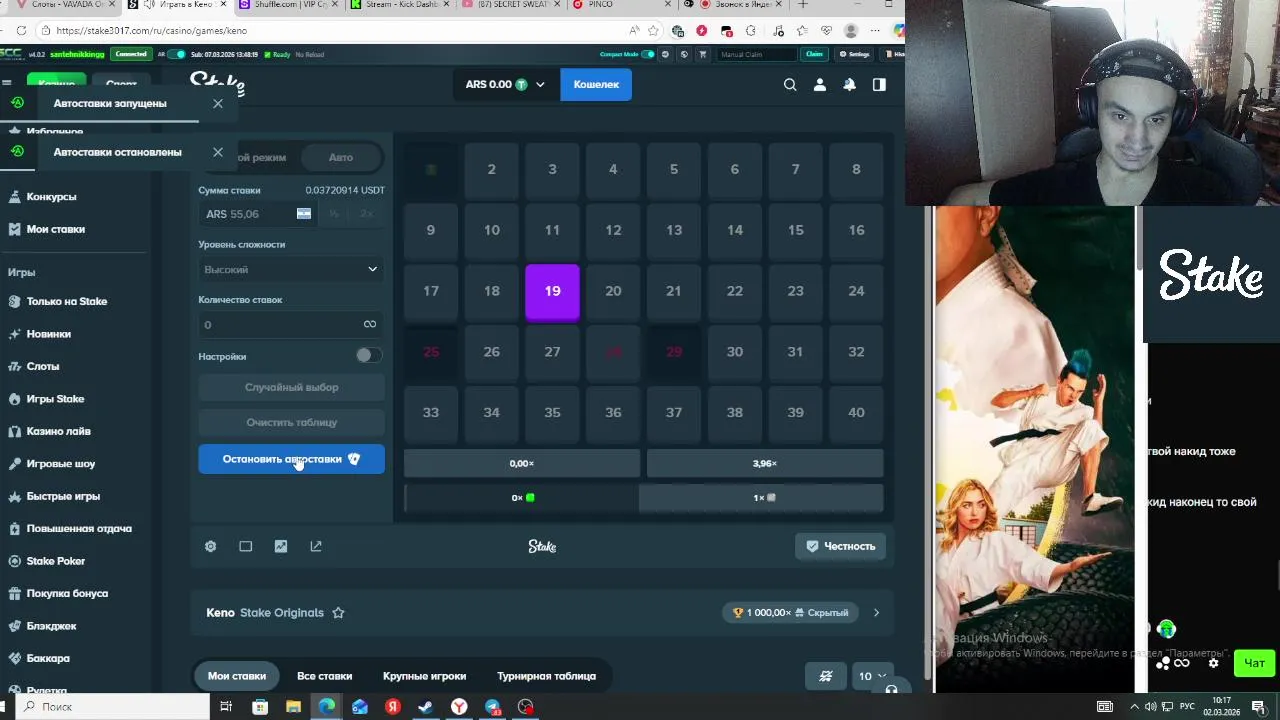Open hamburger menu icon at sidebar top
This screenshot has height=720, width=1280.
click(x=7, y=84)
